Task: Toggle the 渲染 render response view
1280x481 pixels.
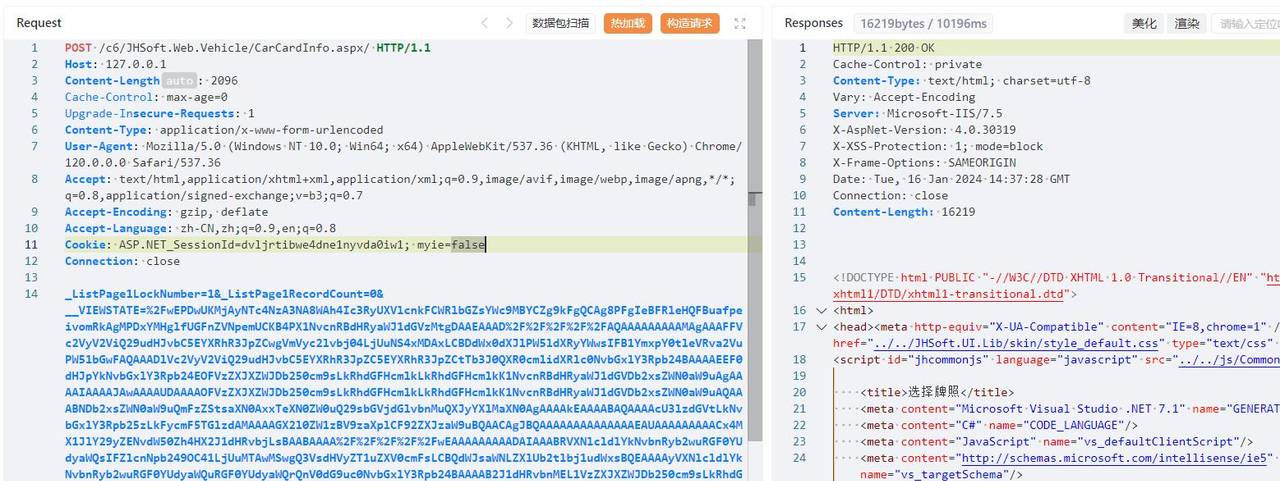Action: (1187, 23)
